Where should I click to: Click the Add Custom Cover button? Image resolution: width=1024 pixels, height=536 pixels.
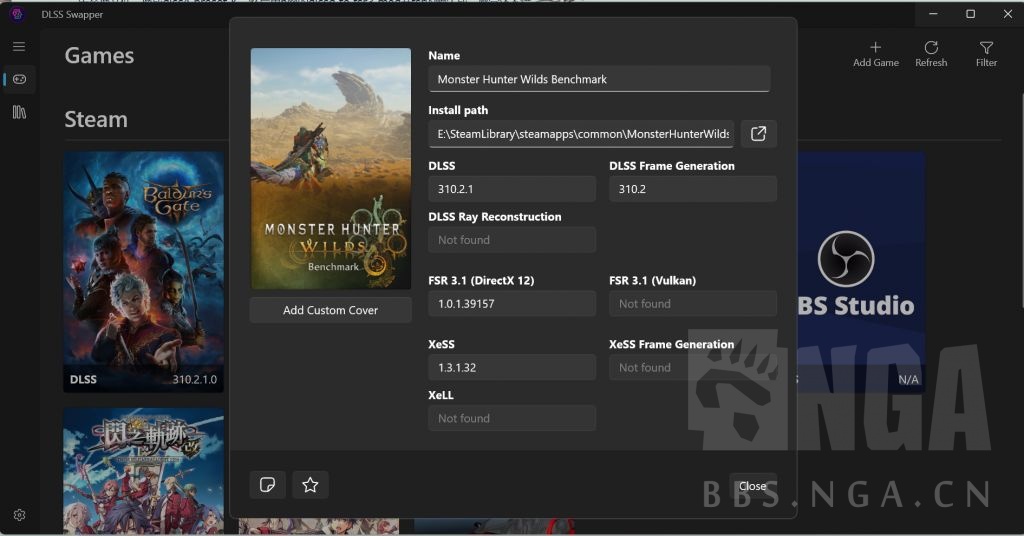tap(330, 310)
